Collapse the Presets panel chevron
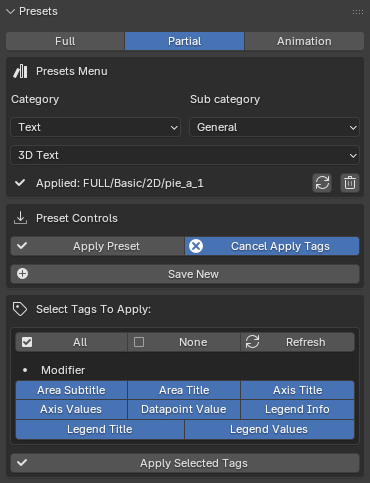The height and width of the screenshot is (483, 370). click(x=10, y=12)
